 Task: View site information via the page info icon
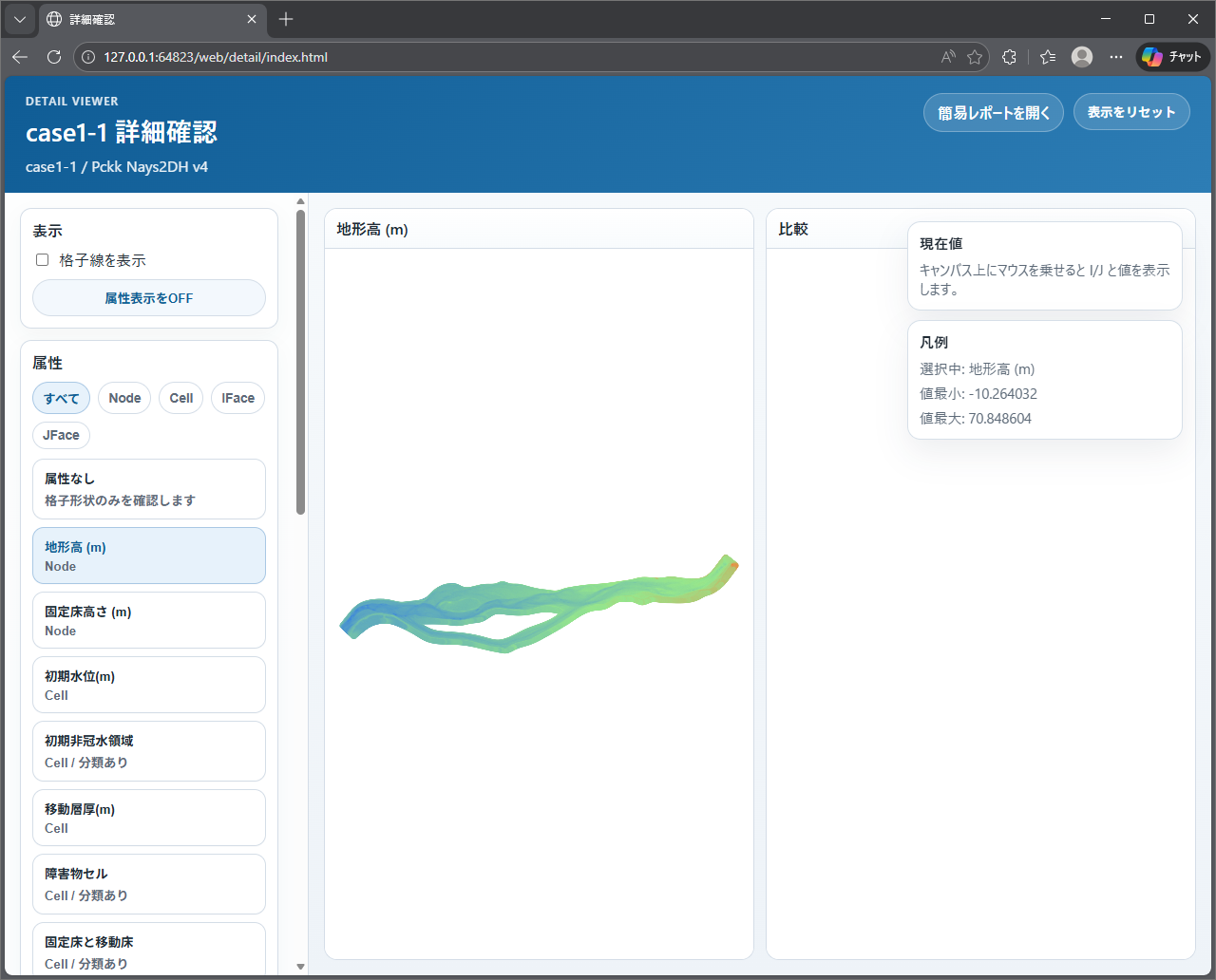pos(87,57)
